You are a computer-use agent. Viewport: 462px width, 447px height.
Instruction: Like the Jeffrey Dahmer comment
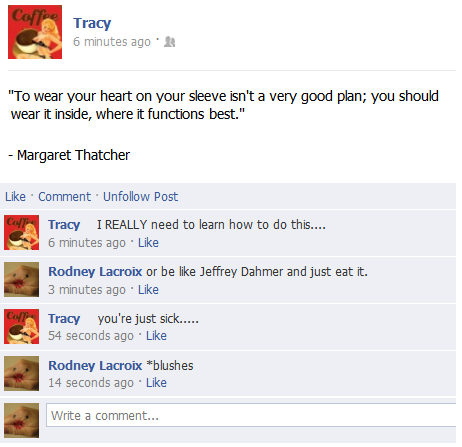tap(148, 290)
